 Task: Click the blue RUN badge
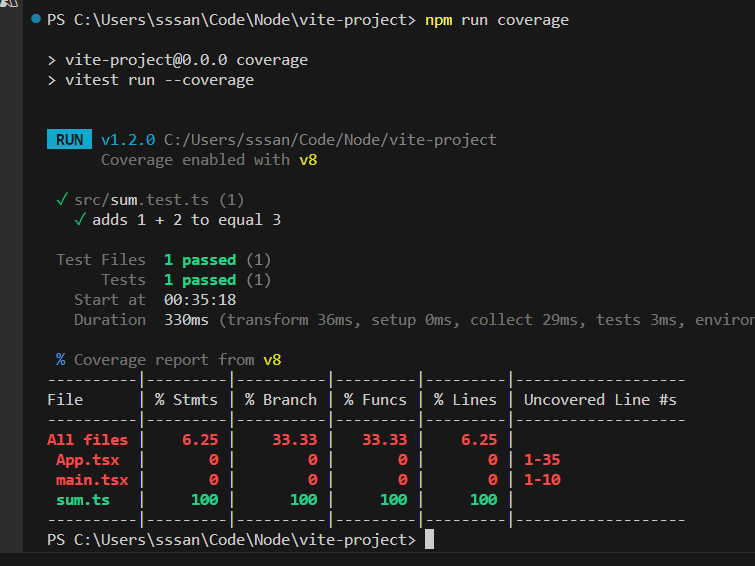coord(69,140)
